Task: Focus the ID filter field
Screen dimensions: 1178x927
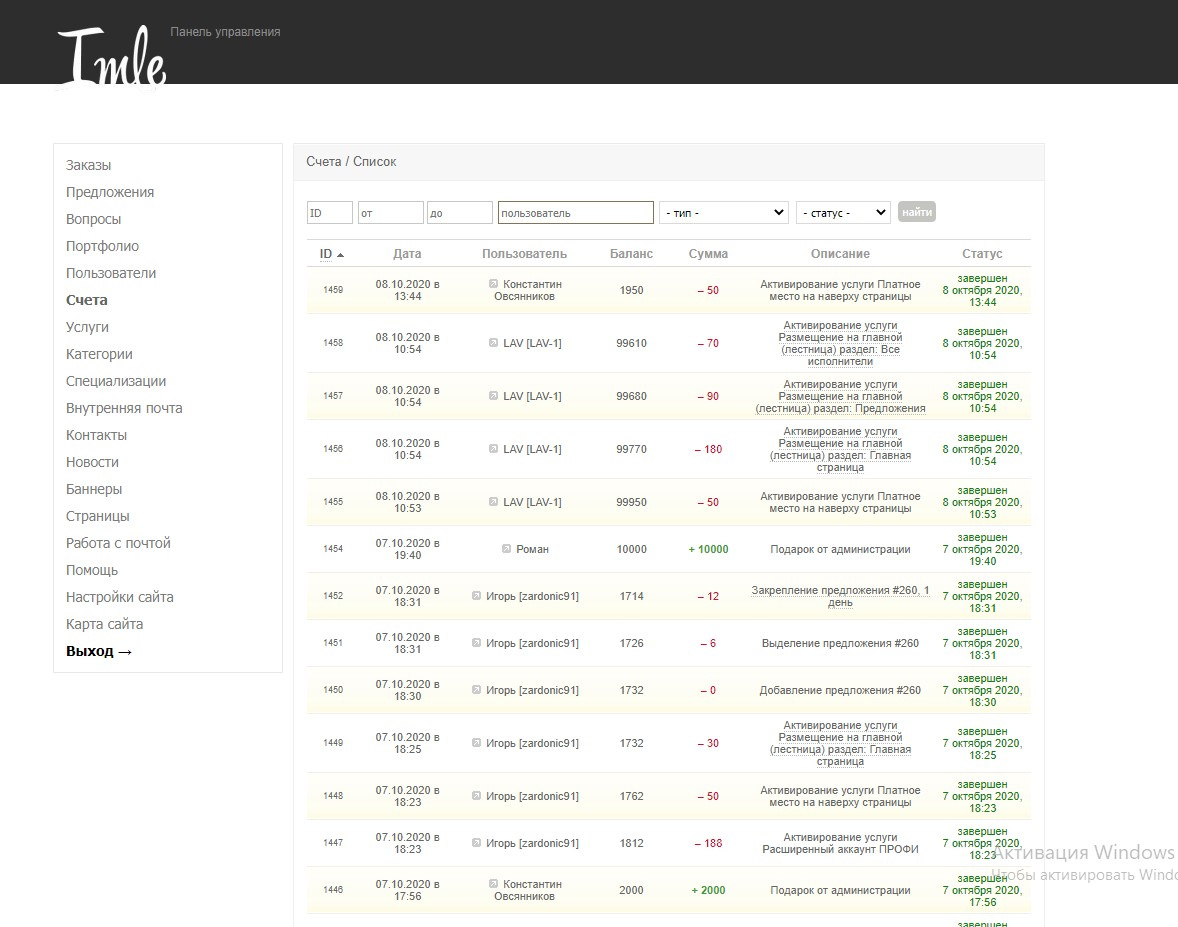Action: [x=330, y=213]
